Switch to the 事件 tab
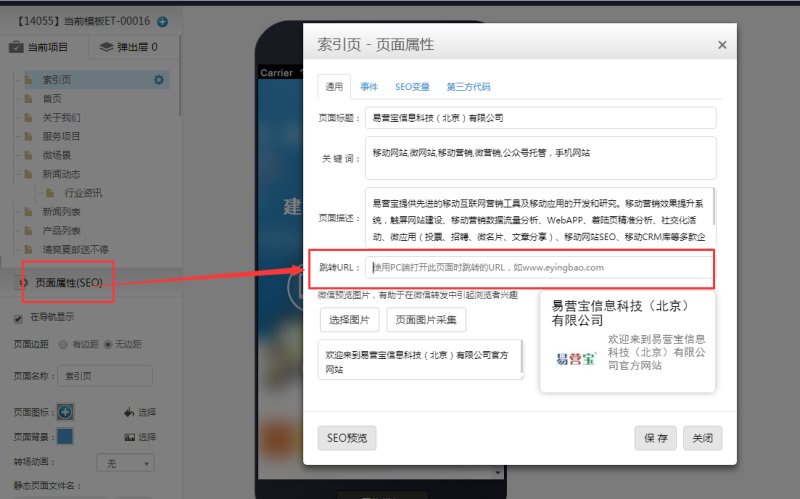This screenshot has height=499, width=800. click(x=369, y=87)
